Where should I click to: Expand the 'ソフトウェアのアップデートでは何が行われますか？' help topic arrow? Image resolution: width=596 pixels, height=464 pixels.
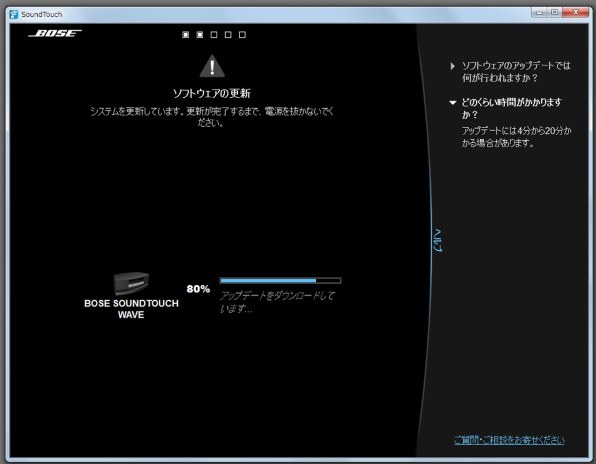[x=452, y=66]
